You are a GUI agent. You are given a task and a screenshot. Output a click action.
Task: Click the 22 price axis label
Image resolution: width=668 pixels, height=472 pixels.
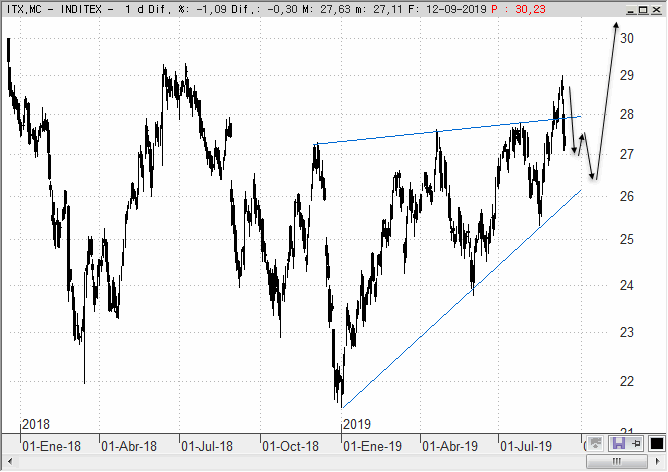[x=627, y=381]
